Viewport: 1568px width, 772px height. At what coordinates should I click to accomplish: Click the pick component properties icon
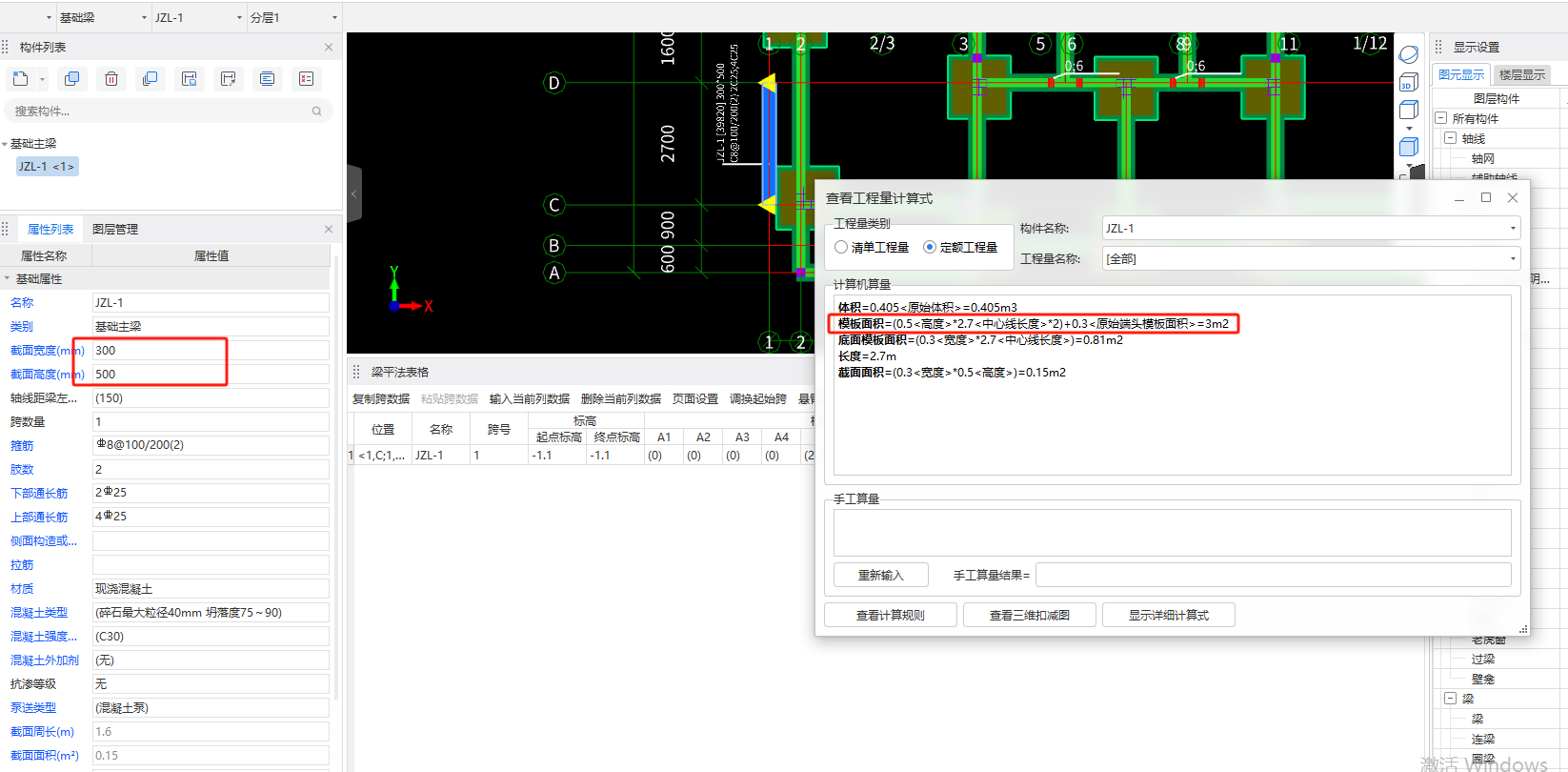point(229,79)
